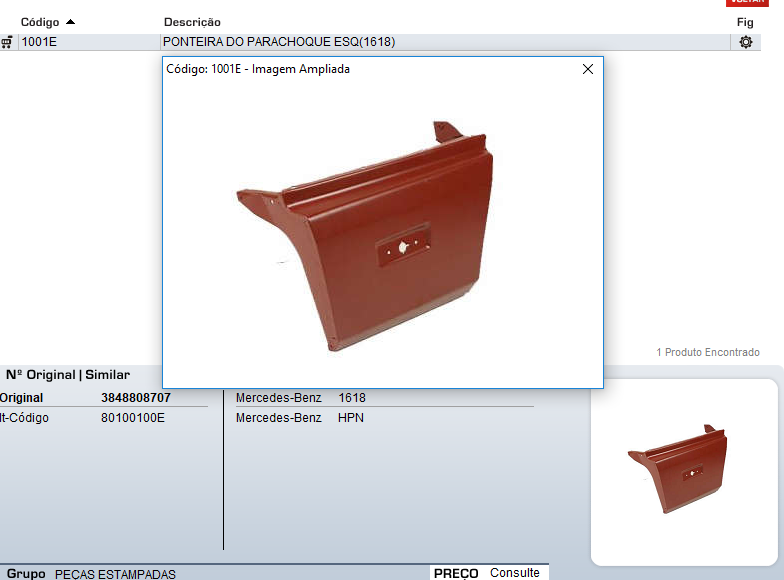
Task: Select PONTEIRA DO PARACHOQUE ESQ(1618) row
Action: pyautogui.click(x=279, y=42)
